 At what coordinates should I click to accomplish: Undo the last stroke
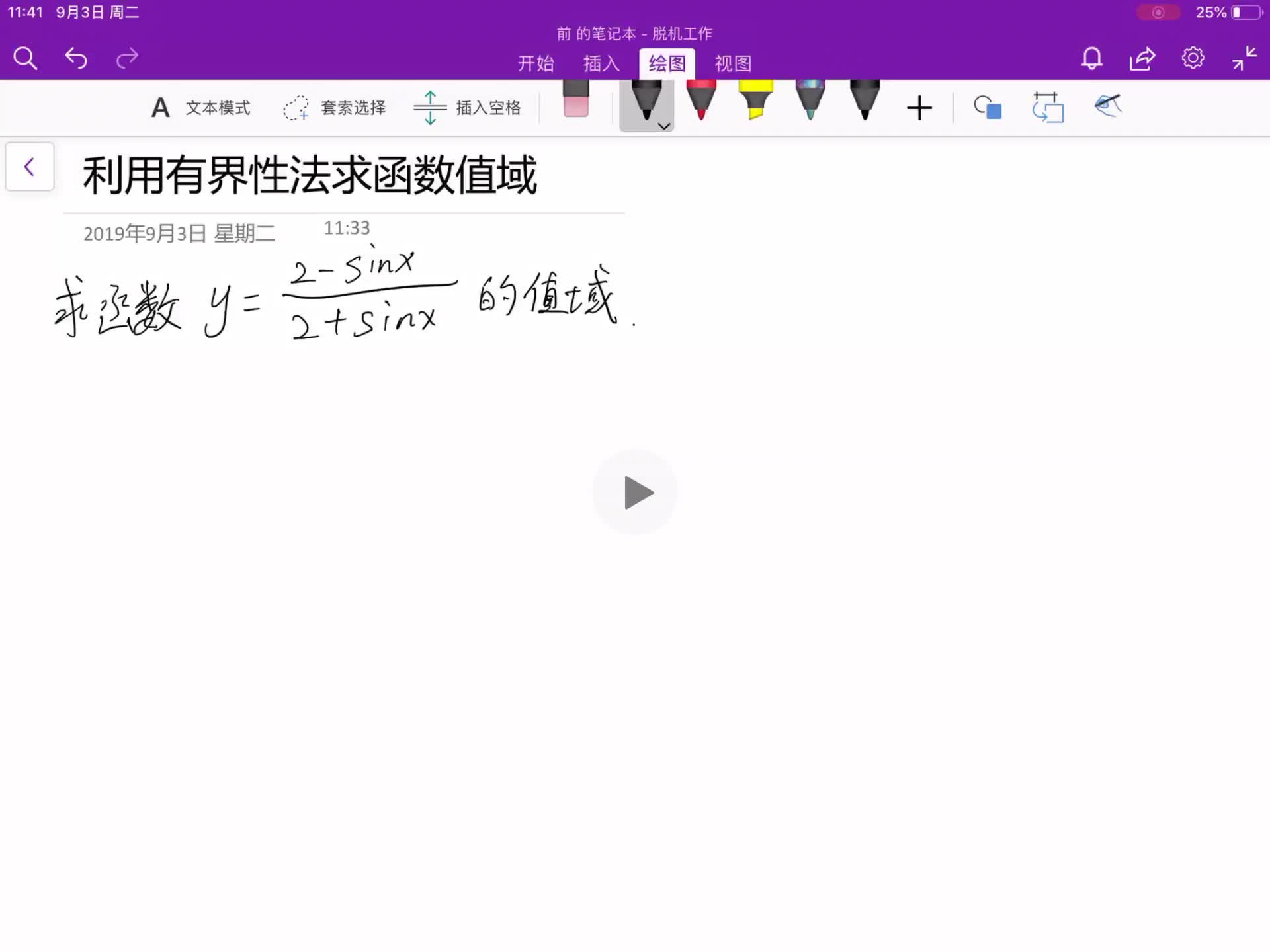pyautogui.click(x=75, y=58)
